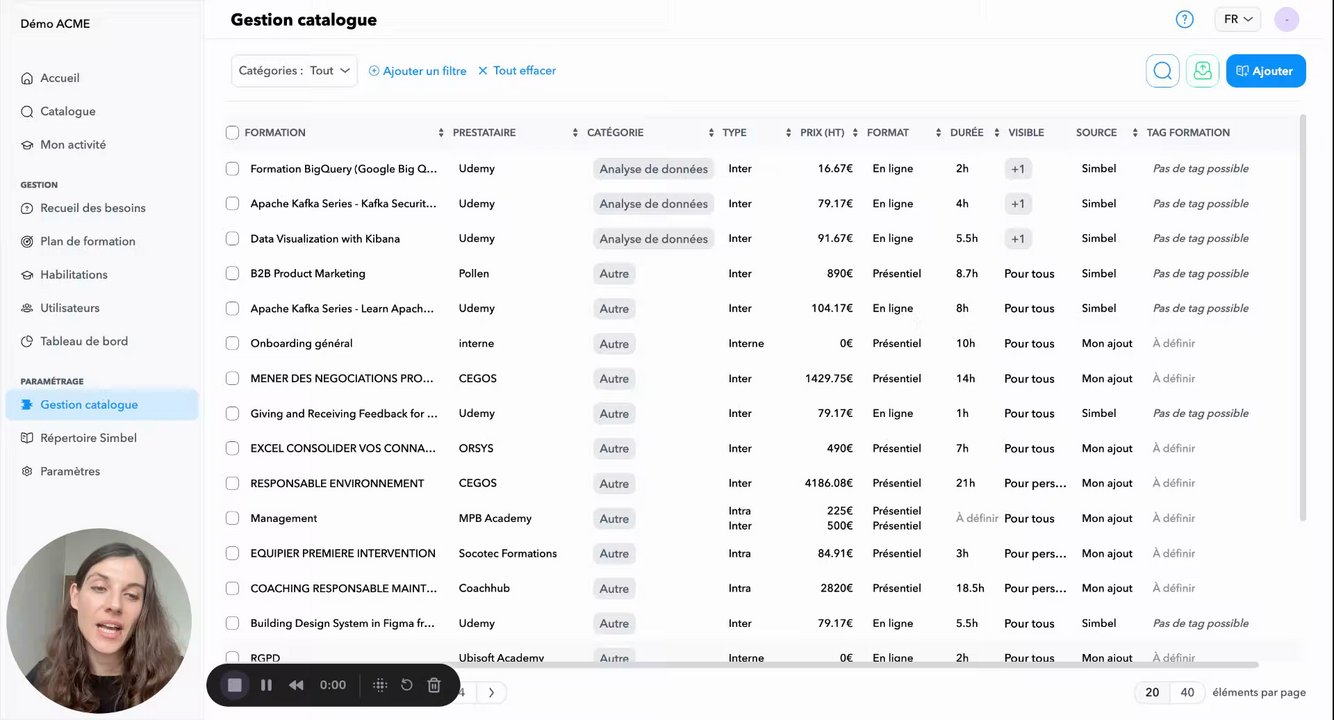
Task: Sort by the DURÉE column arrows
Action: (997, 133)
